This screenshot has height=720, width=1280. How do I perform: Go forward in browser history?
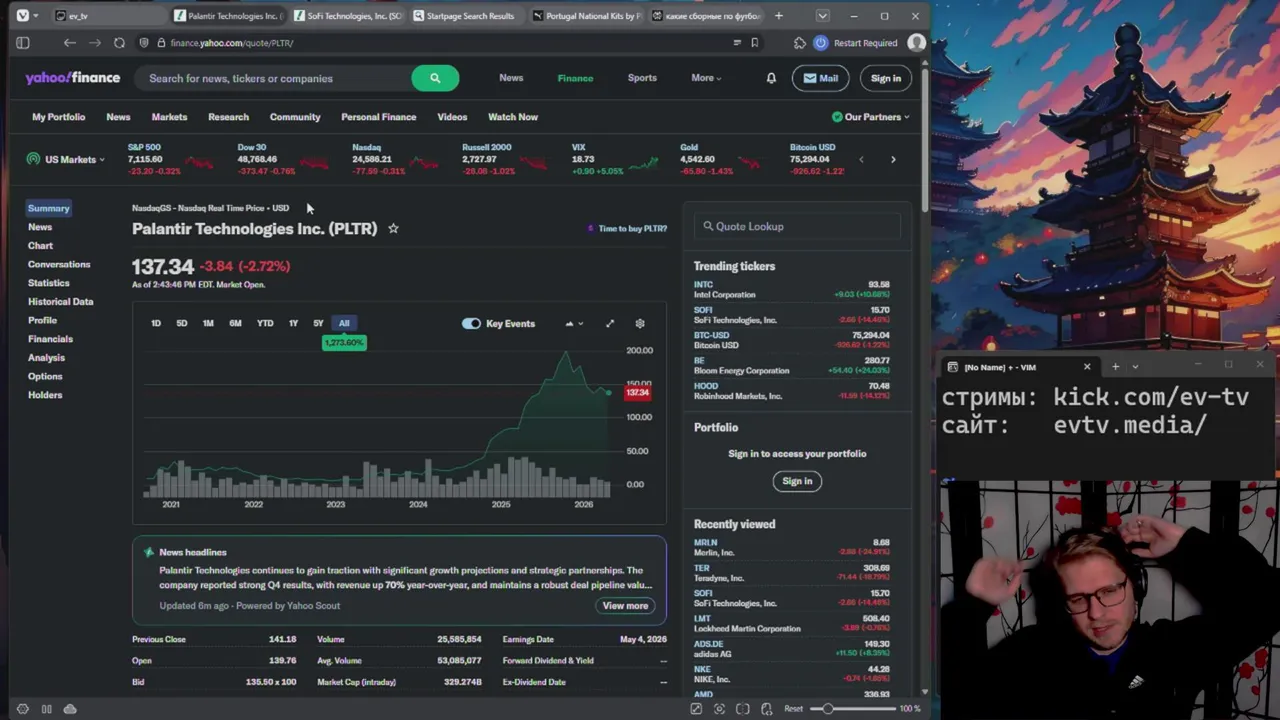(x=94, y=43)
